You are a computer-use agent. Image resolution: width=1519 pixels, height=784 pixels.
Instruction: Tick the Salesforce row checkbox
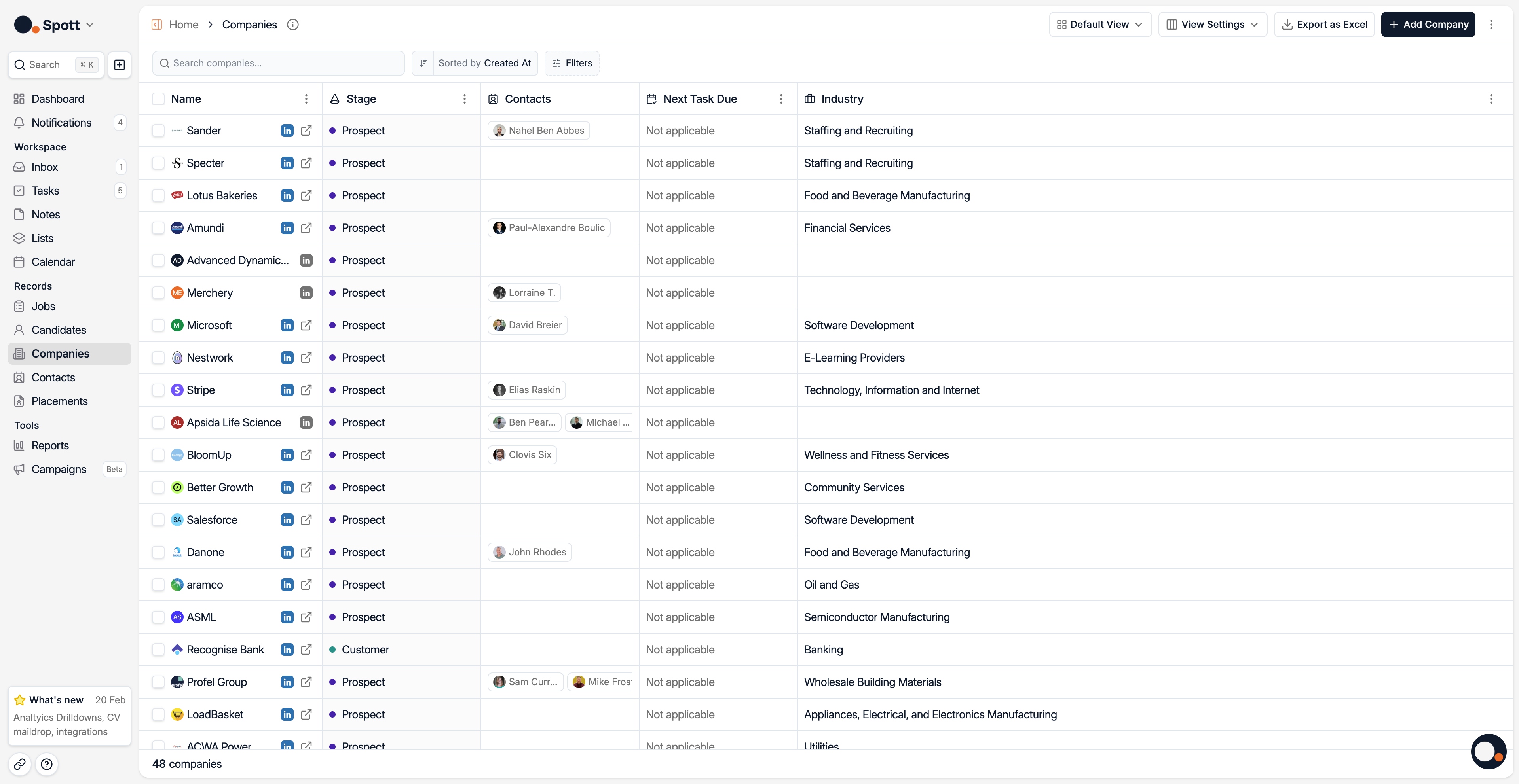tap(158, 520)
